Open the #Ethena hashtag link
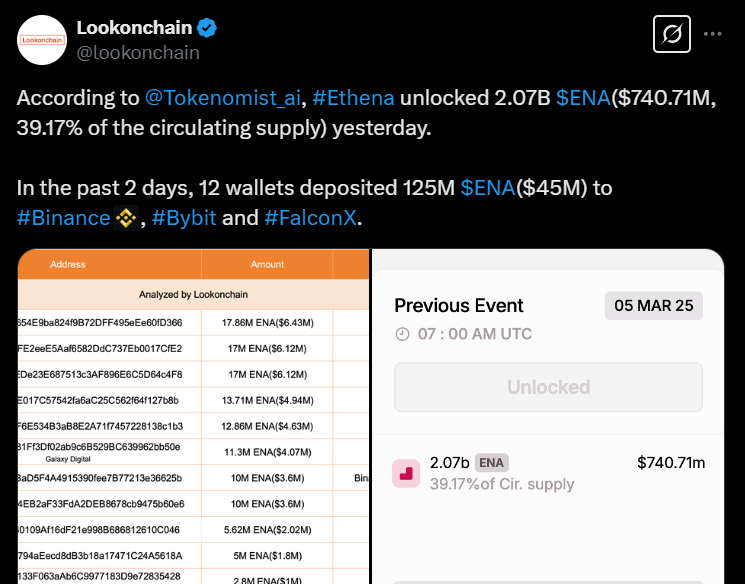 click(x=355, y=98)
